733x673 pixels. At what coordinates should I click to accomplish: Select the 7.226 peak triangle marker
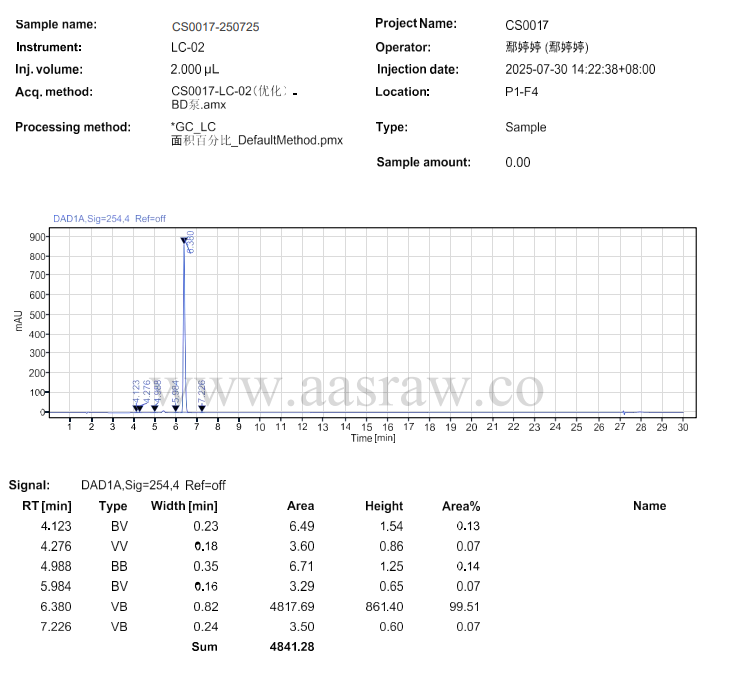202,407
